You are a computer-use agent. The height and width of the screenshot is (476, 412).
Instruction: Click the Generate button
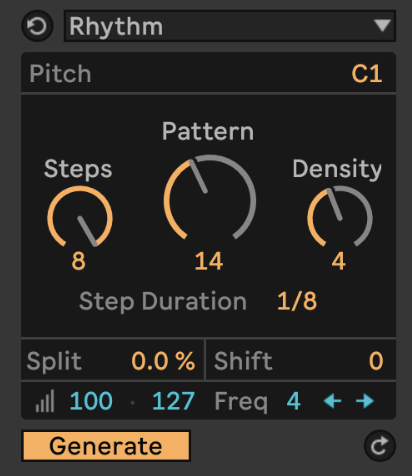point(106,446)
